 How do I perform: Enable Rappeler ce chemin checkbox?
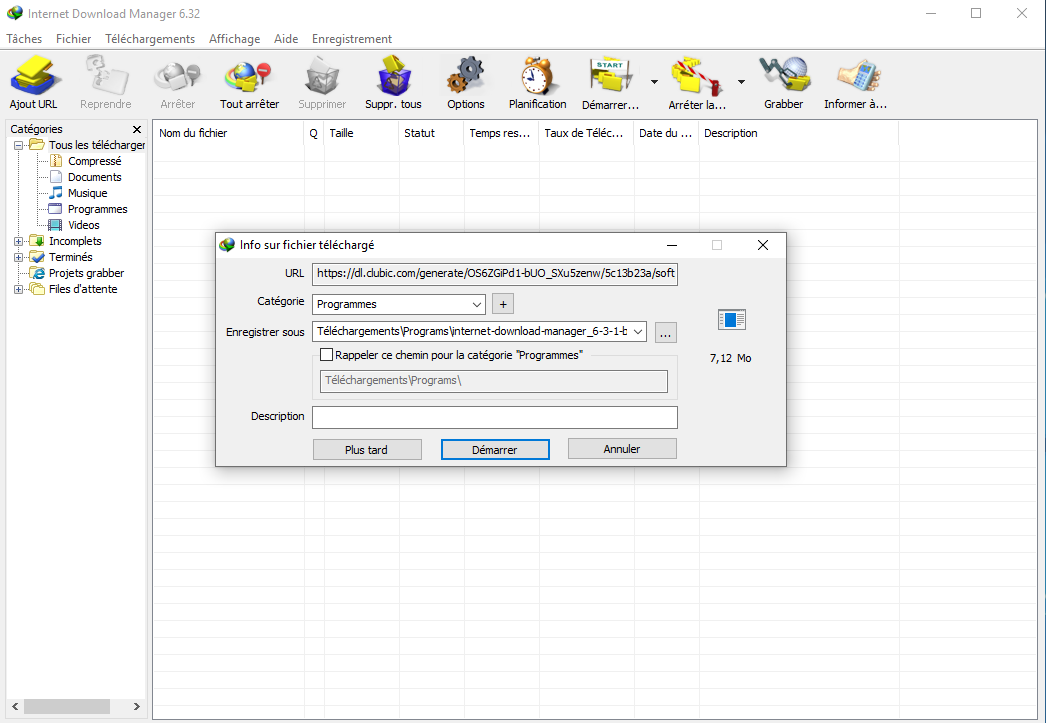click(326, 354)
